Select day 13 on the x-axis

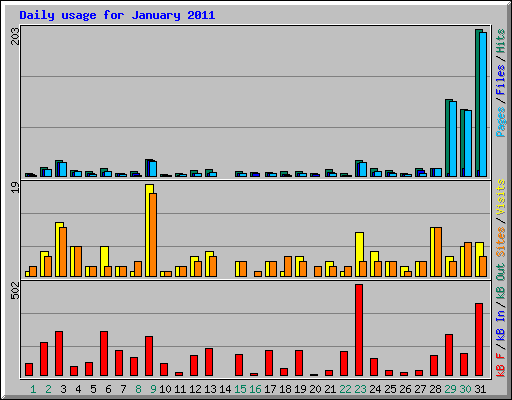[x=210, y=389]
